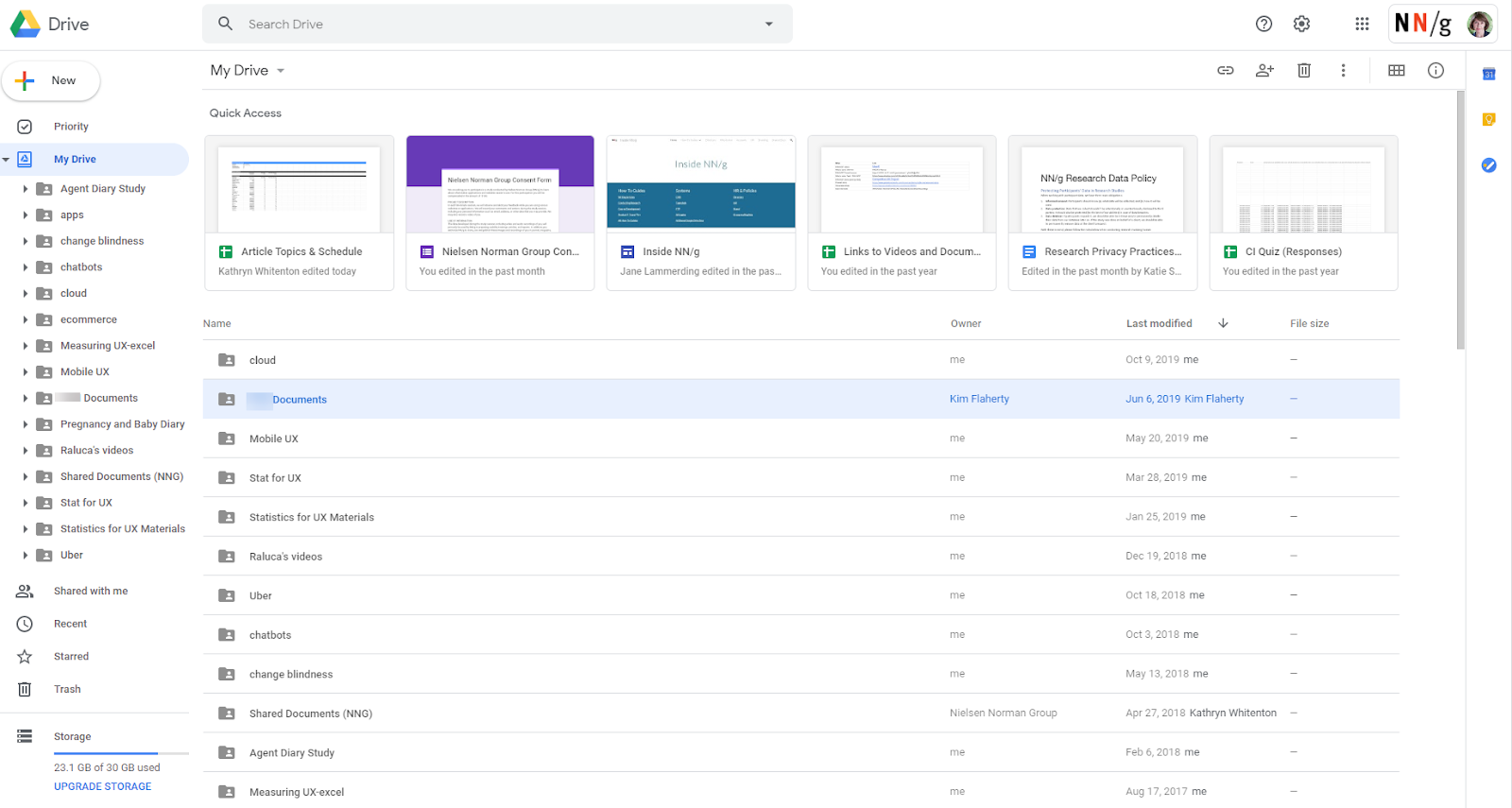
Task: Select chatbots folder in sidebar tree
Action: coord(81,267)
